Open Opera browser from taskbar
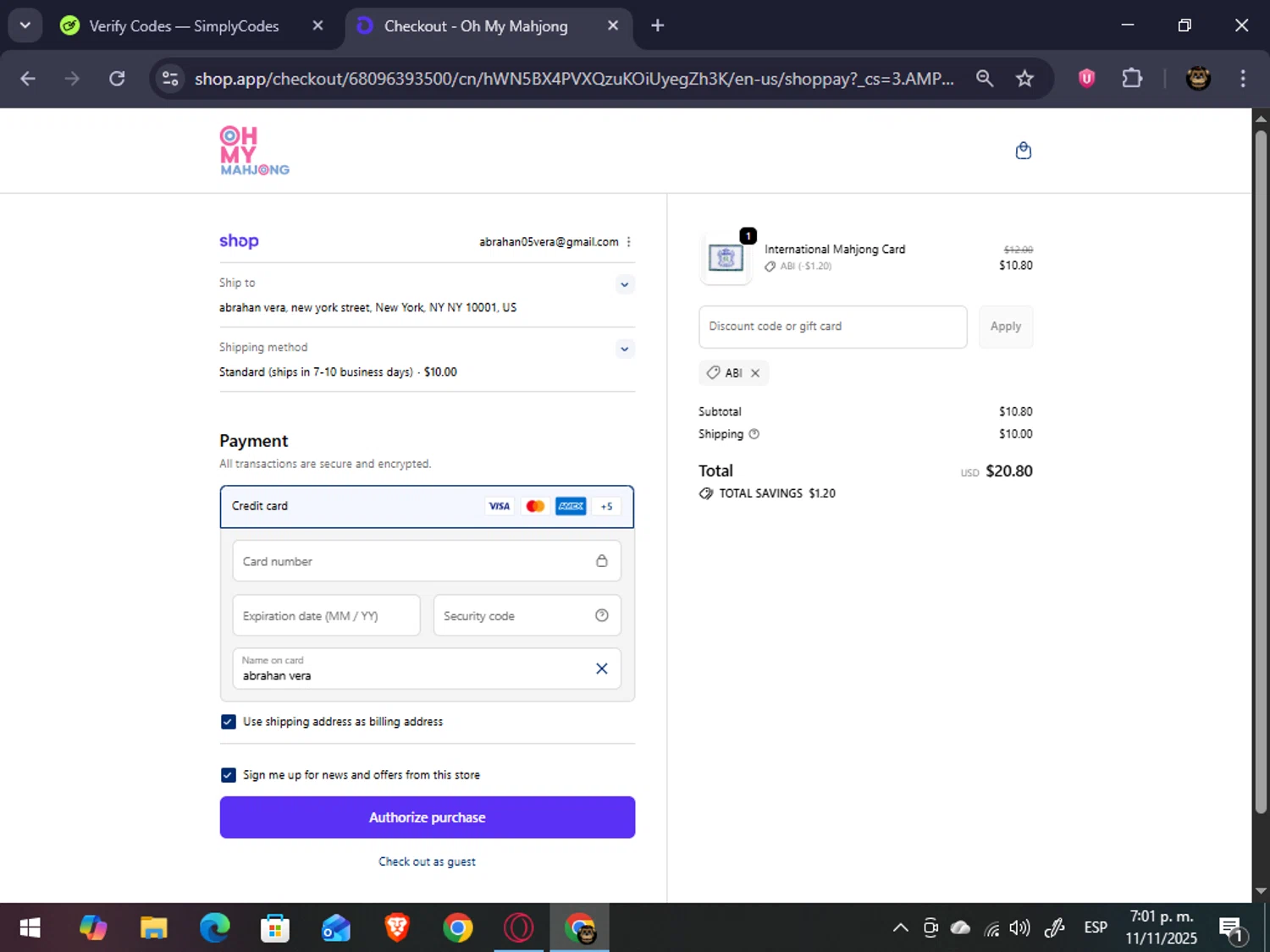Image resolution: width=1270 pixels, height=952 pixels. click(518, 928)
